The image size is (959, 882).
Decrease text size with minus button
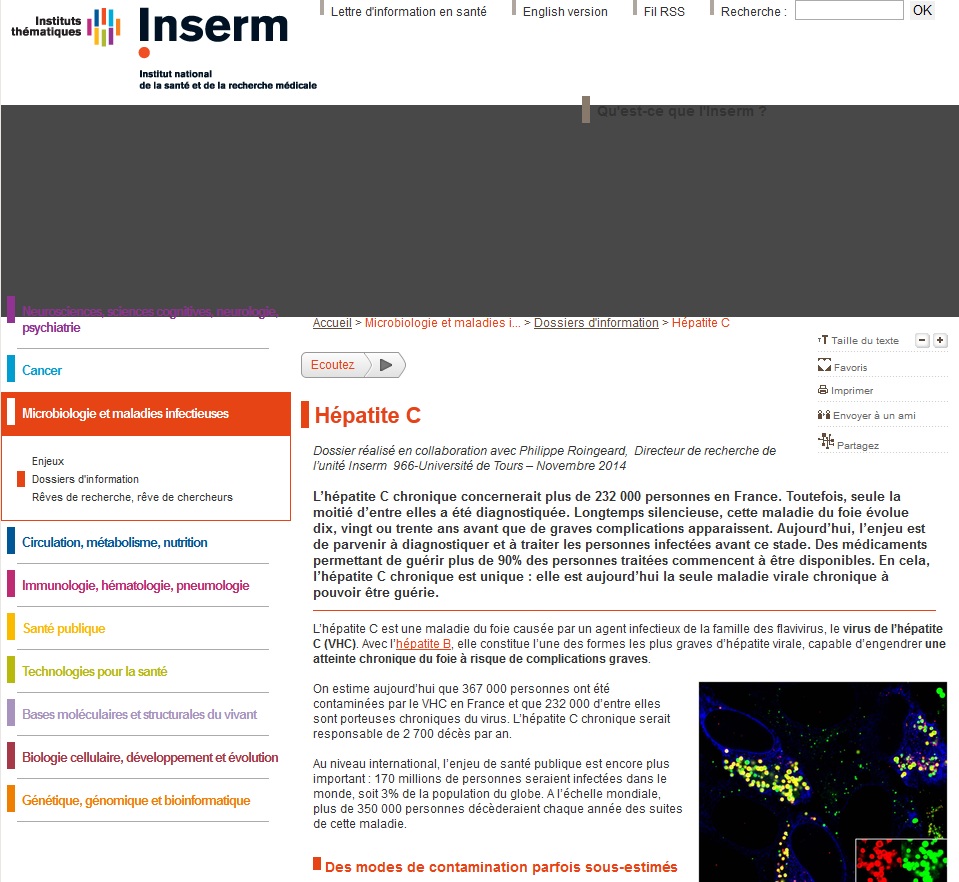922,341
